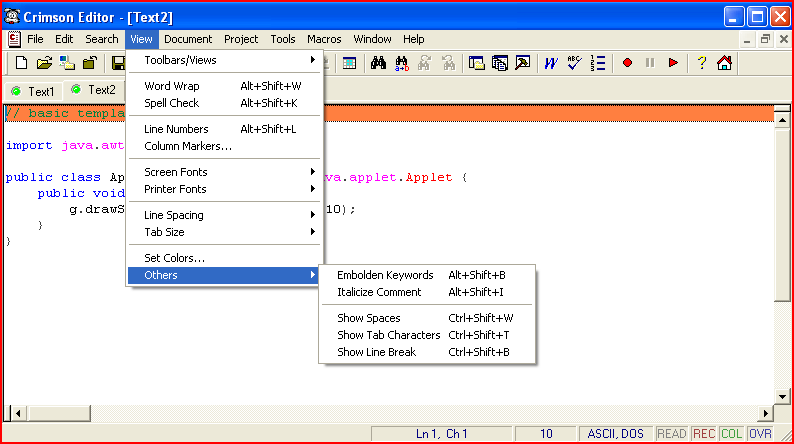Click the Close document toolbar icon
Screen dimensions: 794x444
pos(90,63)
